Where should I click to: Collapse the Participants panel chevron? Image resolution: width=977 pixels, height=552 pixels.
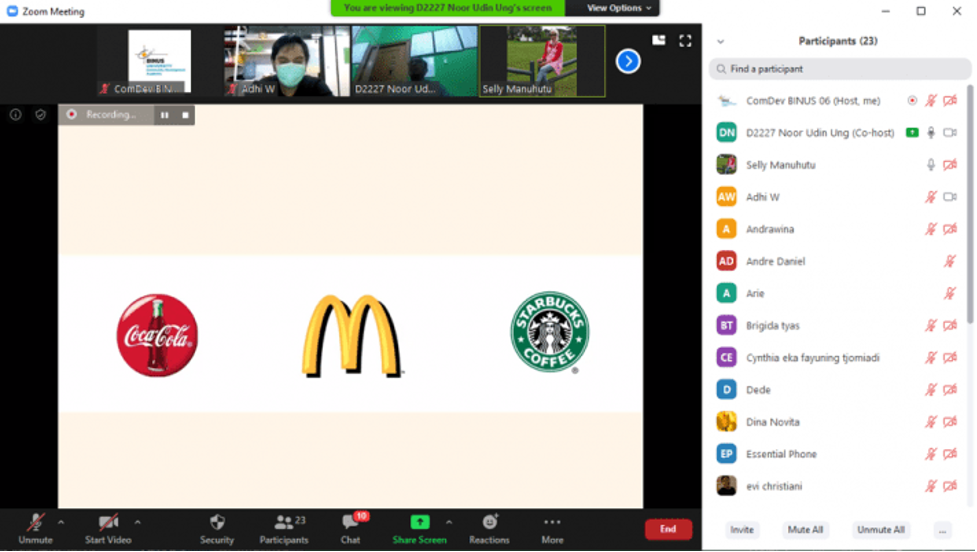coord(720,42)
